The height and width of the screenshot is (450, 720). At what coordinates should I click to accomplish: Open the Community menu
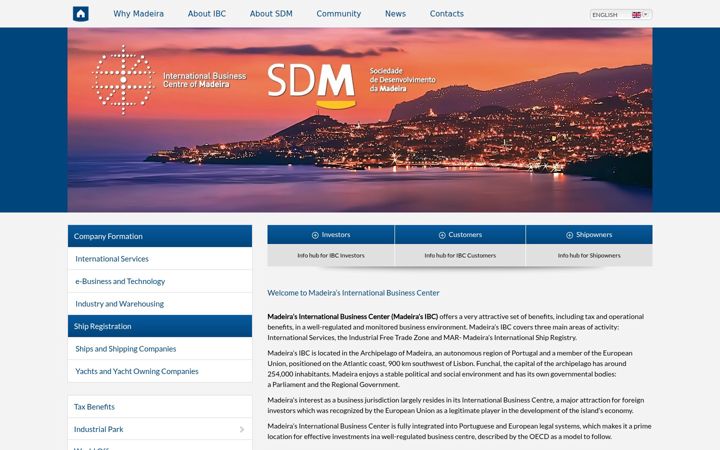tap(338, 14)
